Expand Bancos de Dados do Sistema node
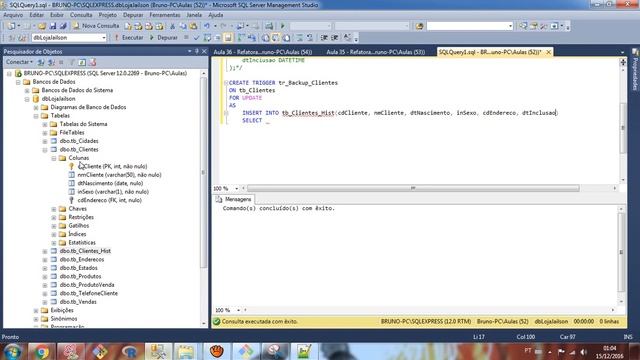This screenshot has width=640, height=360. tap(27, 90)
